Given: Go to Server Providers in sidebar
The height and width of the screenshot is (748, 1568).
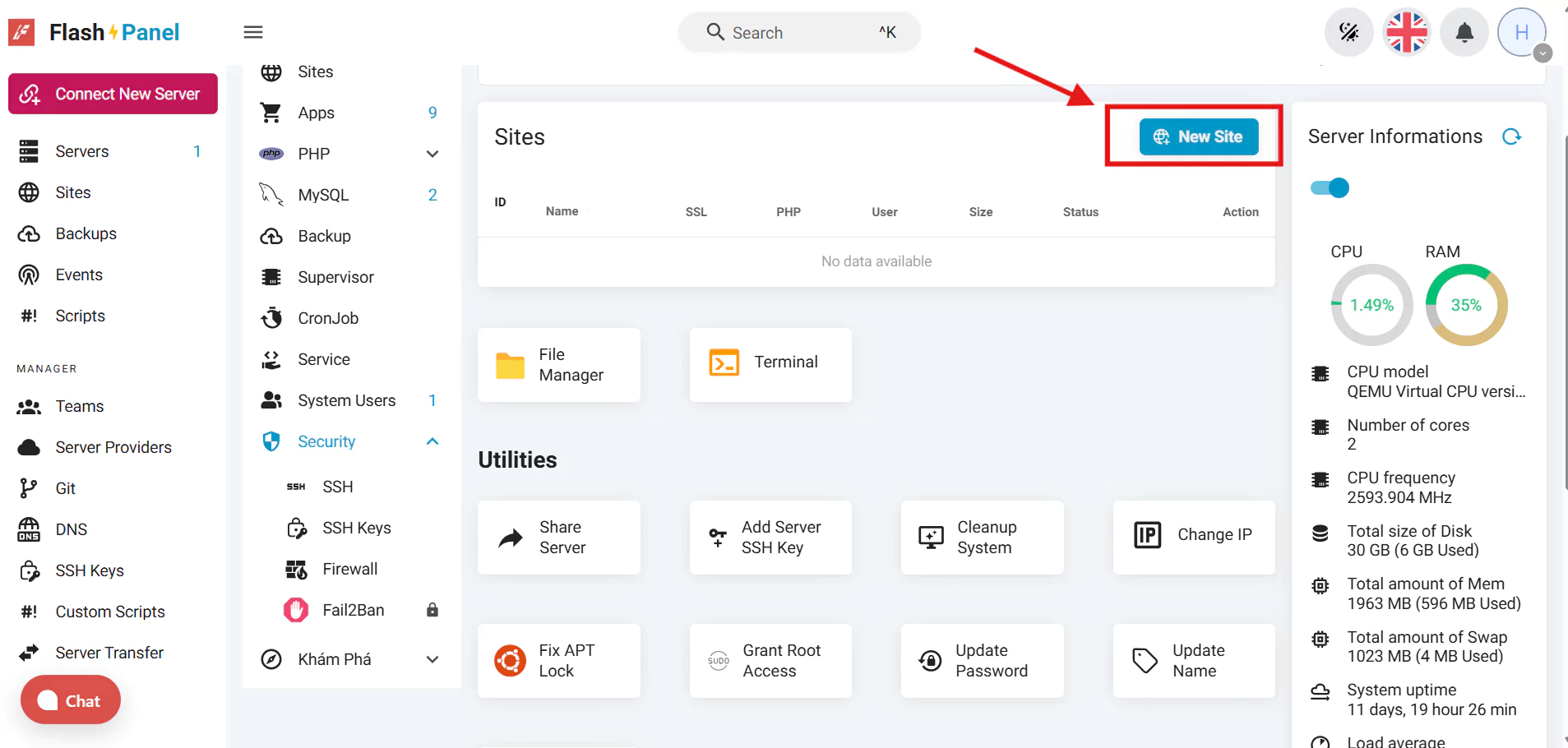Looking at the screenshot, I should pos(113,447).
